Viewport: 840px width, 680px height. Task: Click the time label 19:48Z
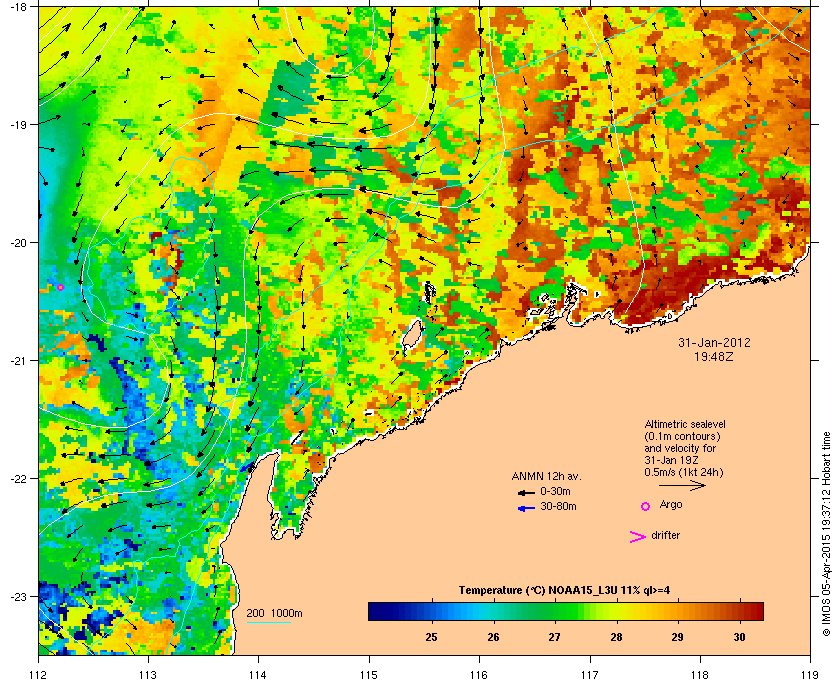(x=714, y=356)
